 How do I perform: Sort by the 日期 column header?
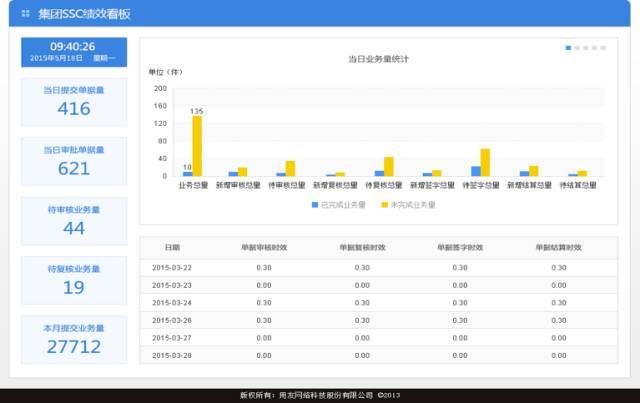pos(172,247)
